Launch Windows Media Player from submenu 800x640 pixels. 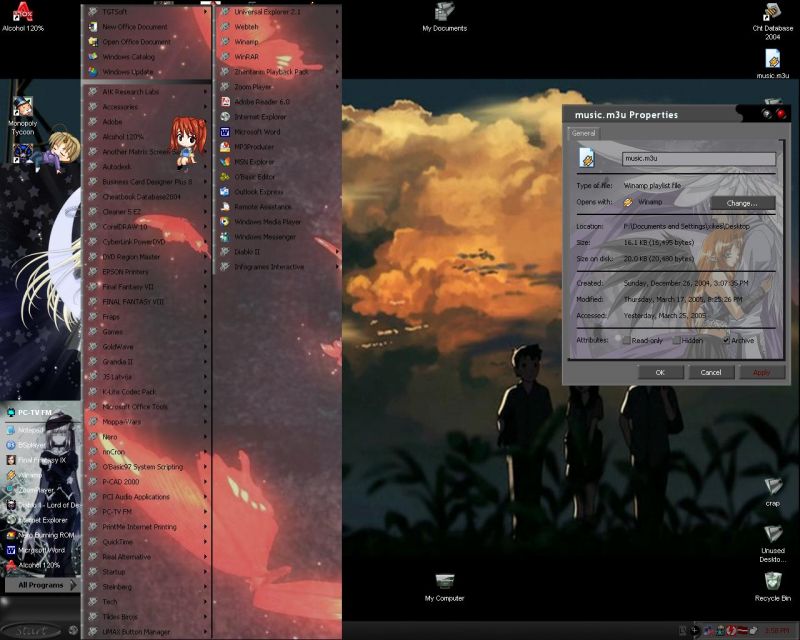pyautogui.click(x=278, y=222)
